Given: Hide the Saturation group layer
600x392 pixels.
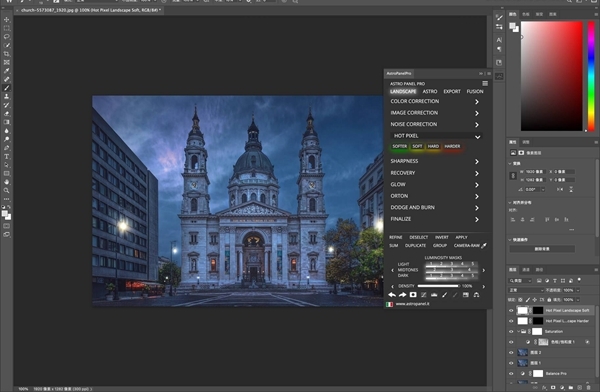Looking at the screenshot, I should click(x=511, y=332).
